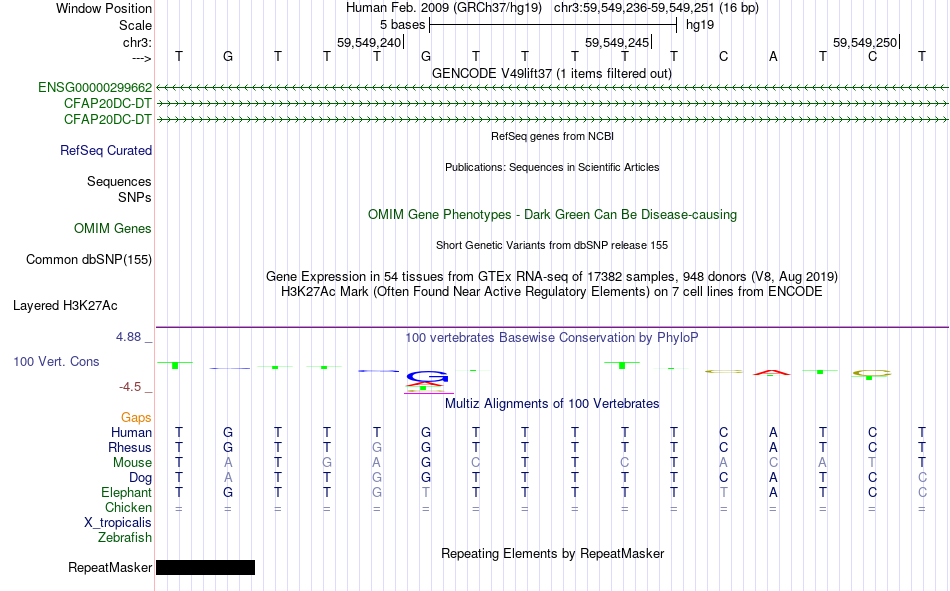Select the Rhesus alignment row label
This screenshot has height=591, width=950.
pos(130,447)
